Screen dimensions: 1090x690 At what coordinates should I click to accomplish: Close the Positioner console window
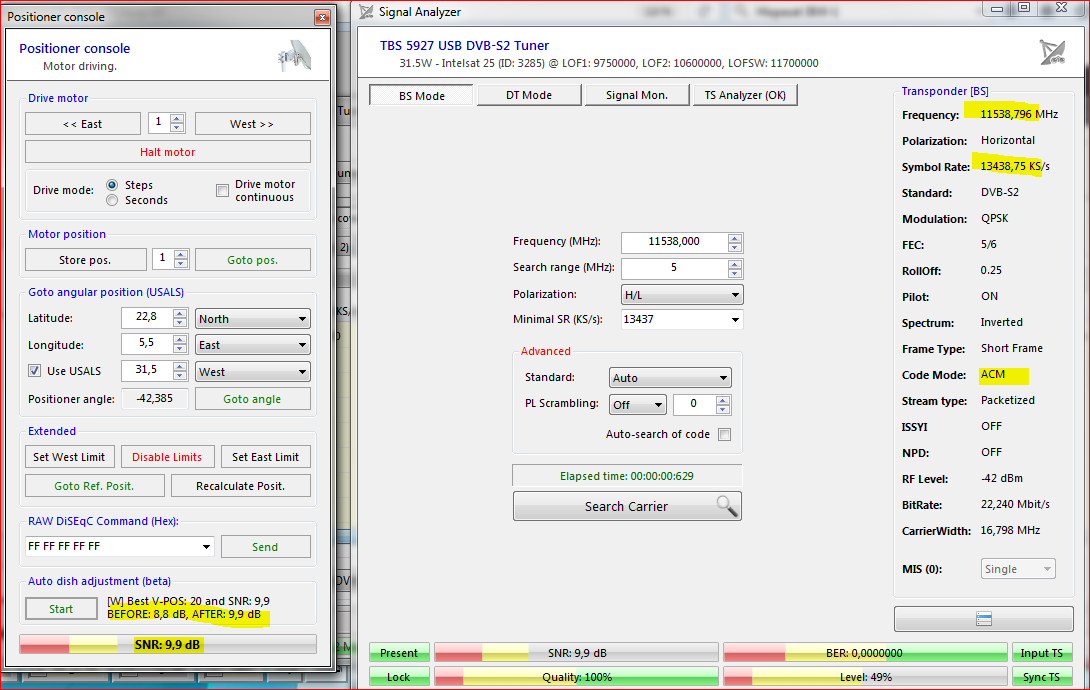pos(321,17)
